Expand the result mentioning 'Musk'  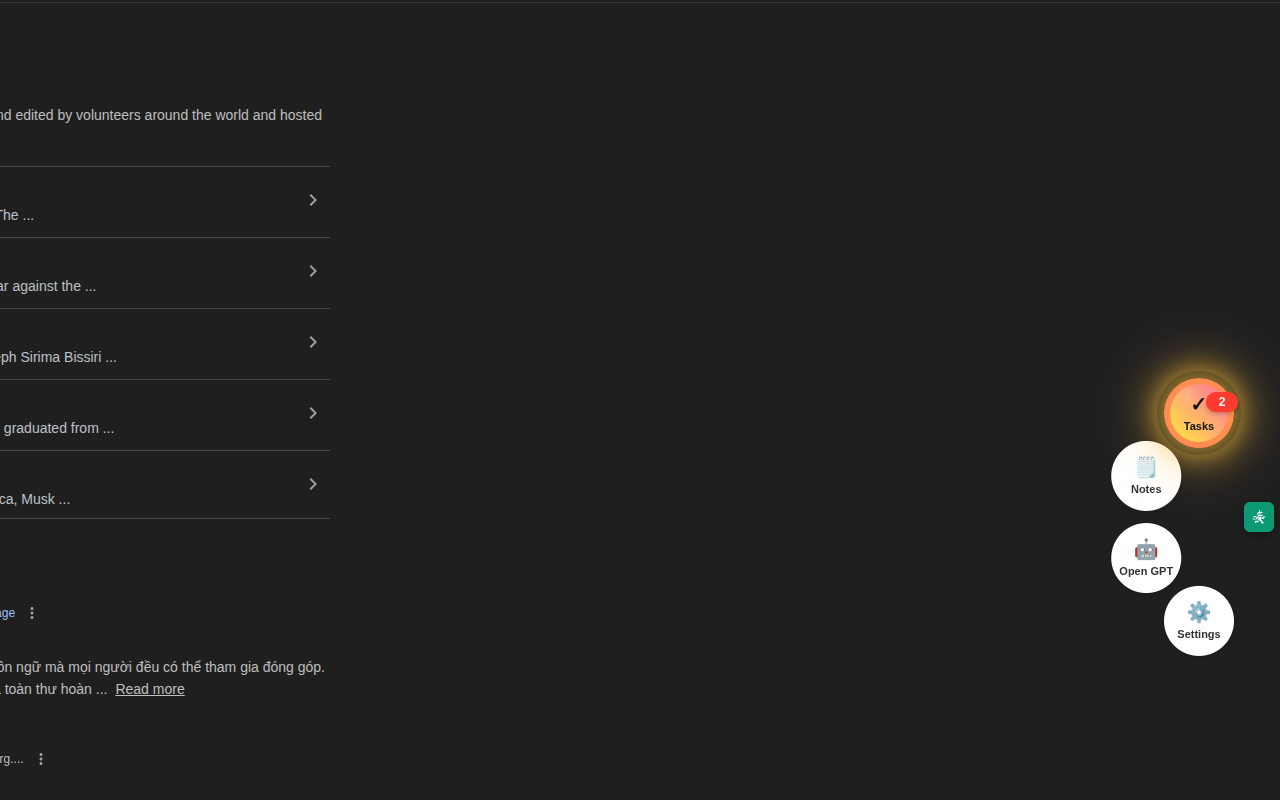coord(313,484)
